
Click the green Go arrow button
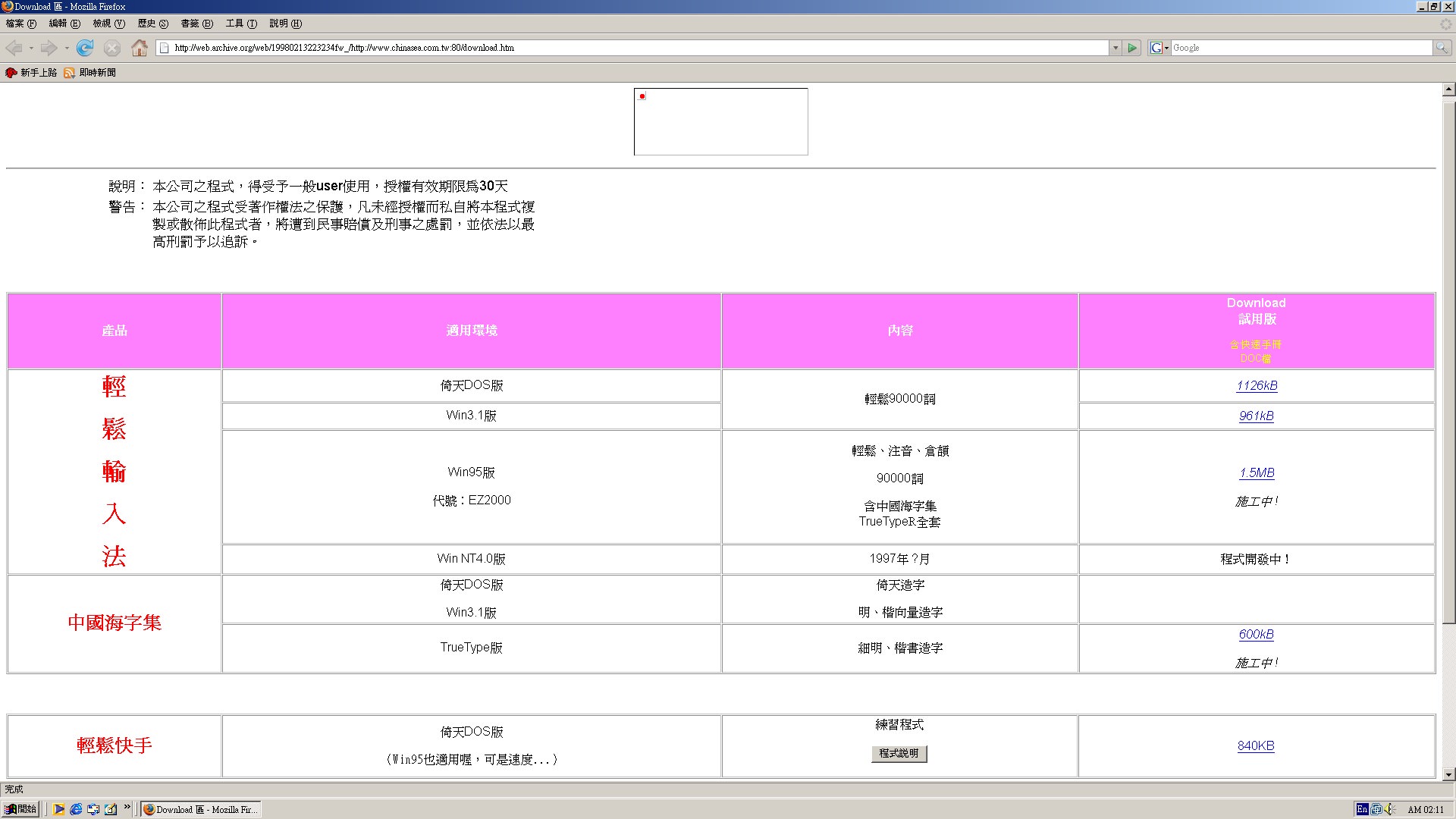pyautogui.click(x=1132, y=48)
